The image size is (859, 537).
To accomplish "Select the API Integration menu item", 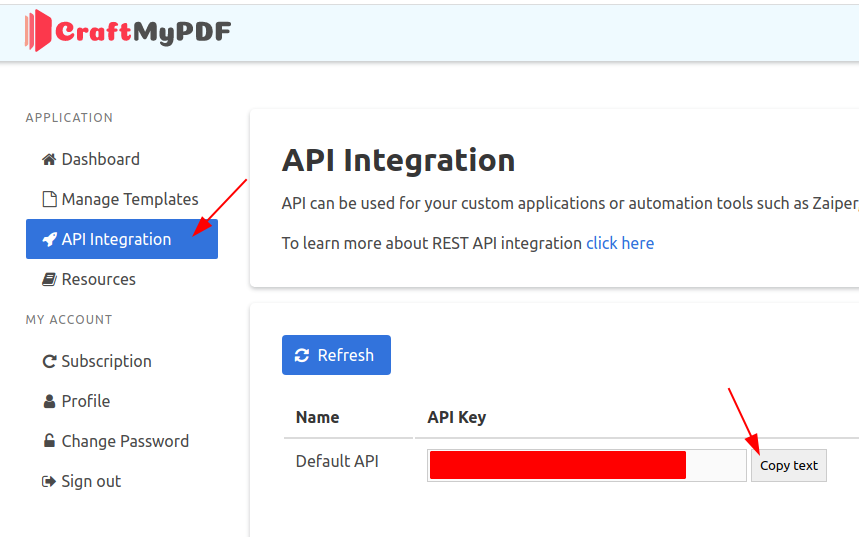I will click(x=122, y=239).
